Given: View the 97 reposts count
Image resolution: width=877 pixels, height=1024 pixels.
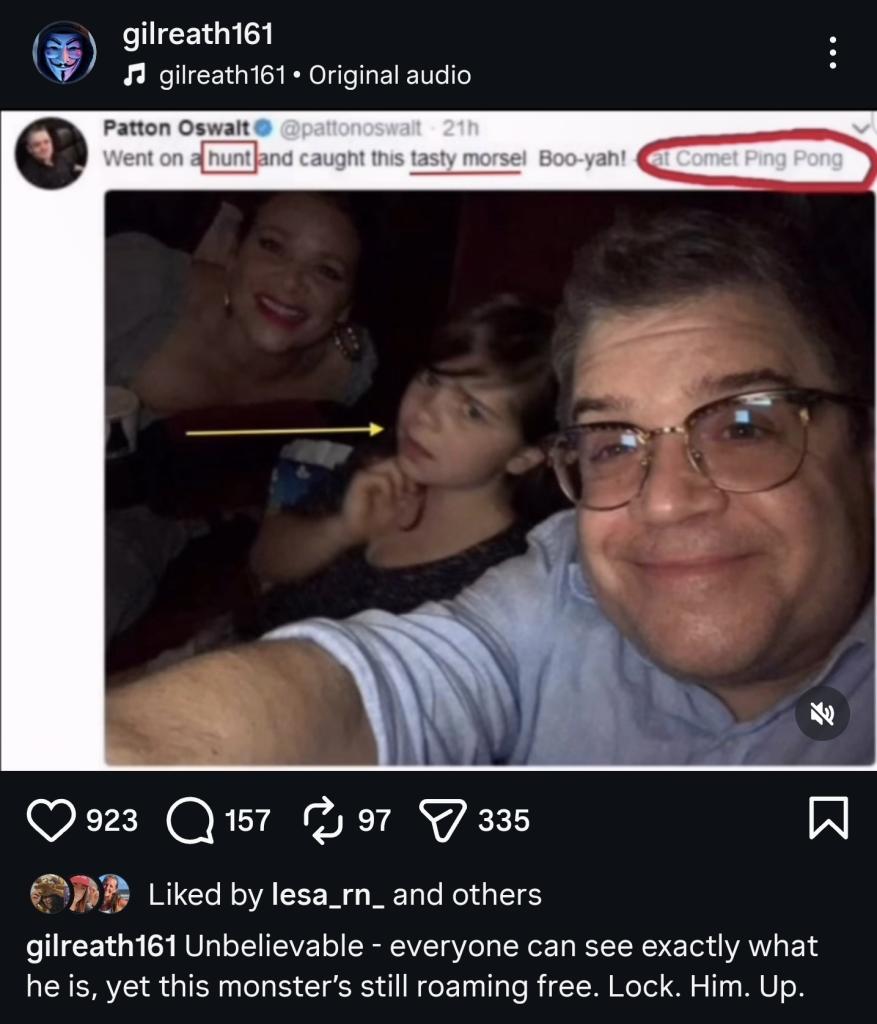Looking at the screenshot, I should [x=374, y=821].
